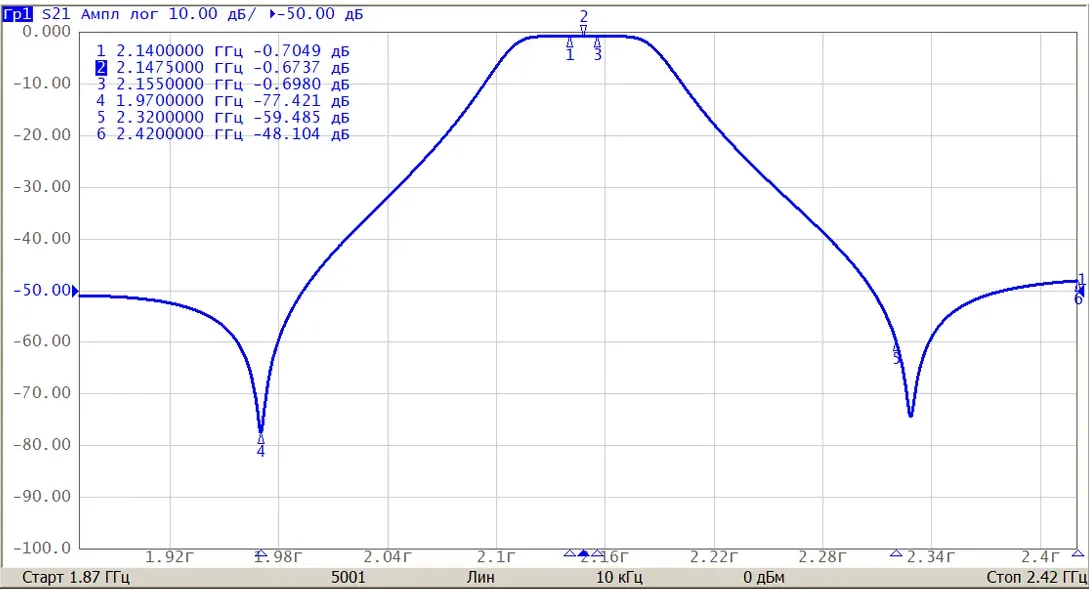Click the Стоп 2.42 ГГц stop frequency field
1089x589 pixels.
coord(1036,577)
